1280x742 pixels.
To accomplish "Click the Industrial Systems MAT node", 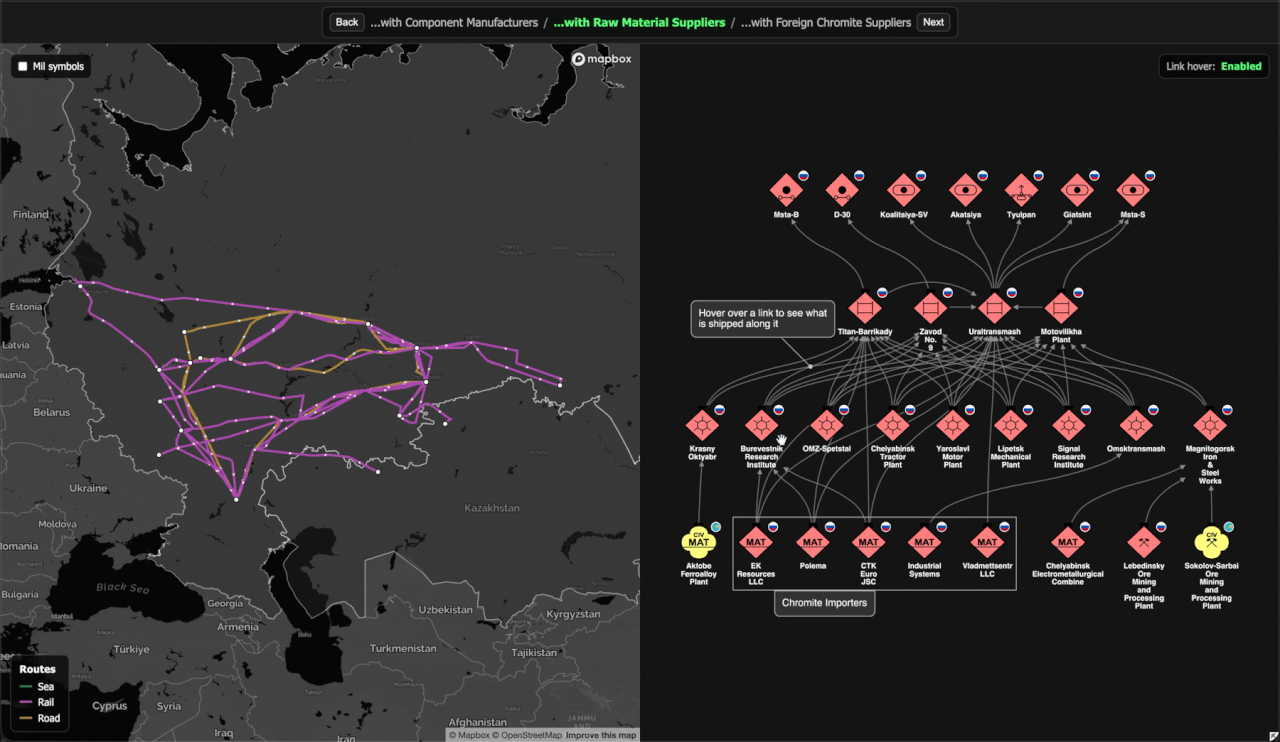I will (924, 542).
